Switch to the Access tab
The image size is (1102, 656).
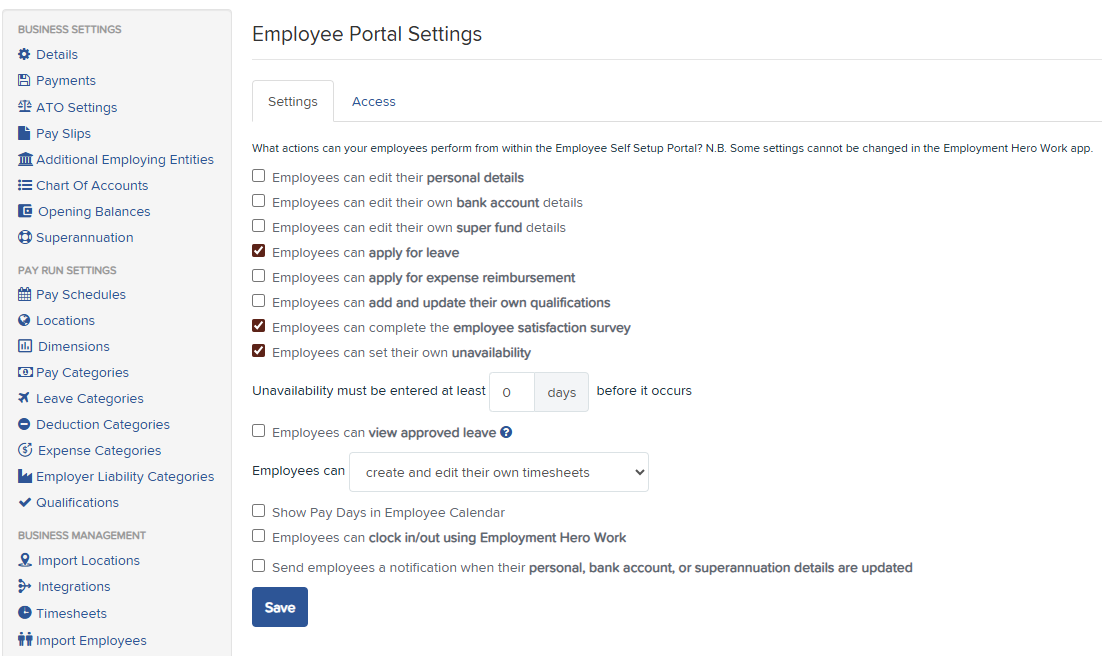[x=373, y=102]
